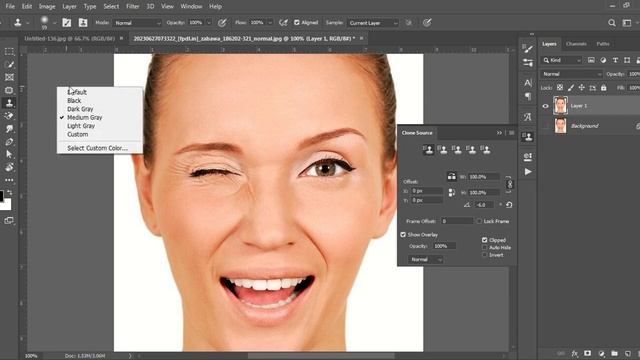Toggle the Show Overlay checkbox
This screenshot has width=640, height=360.
pyautogui.click(x=403, y=235)
